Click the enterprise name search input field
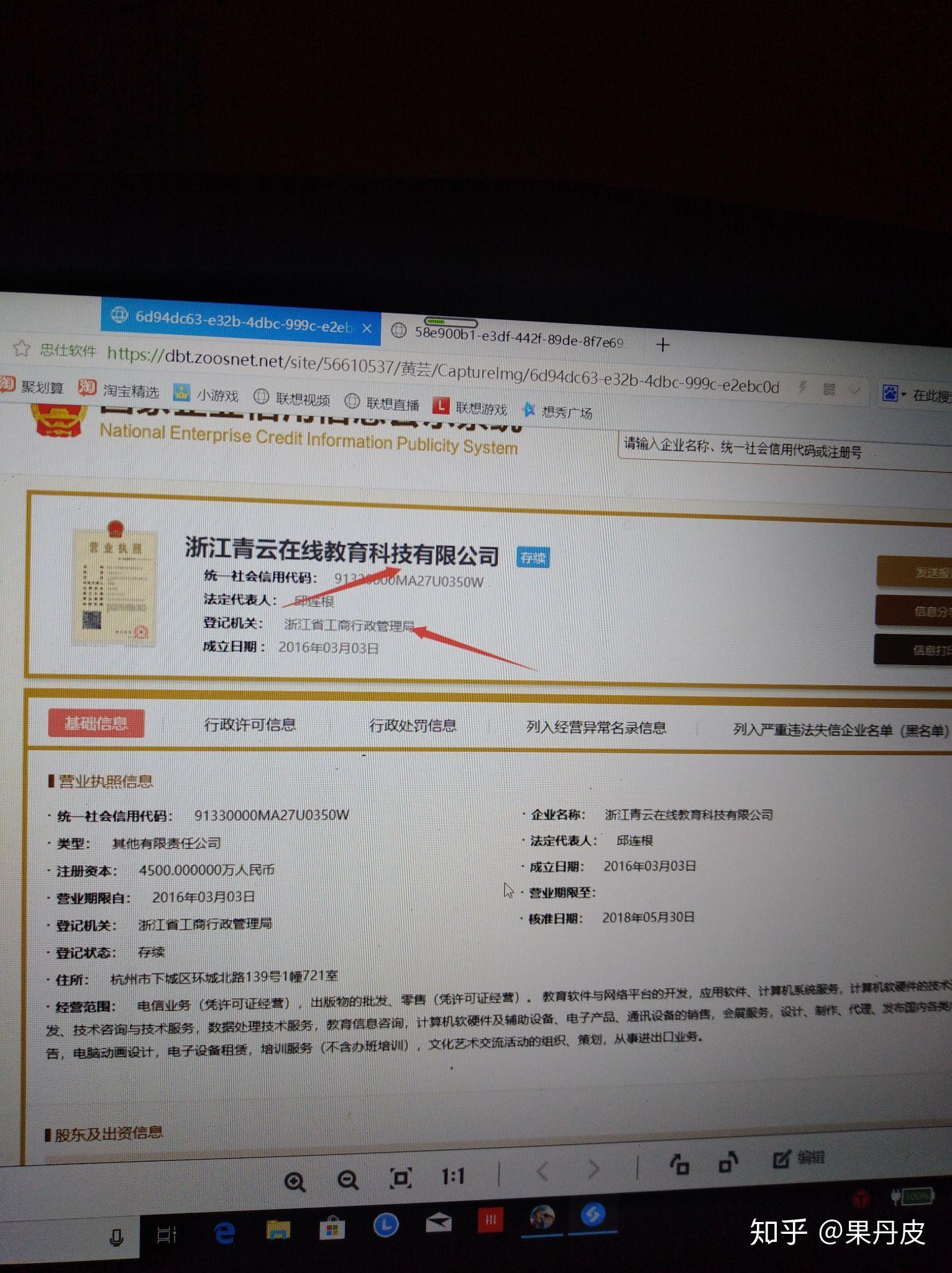The width and height of the screenshot is (952, 1273). pyautogui.click(x=785, y=449)
